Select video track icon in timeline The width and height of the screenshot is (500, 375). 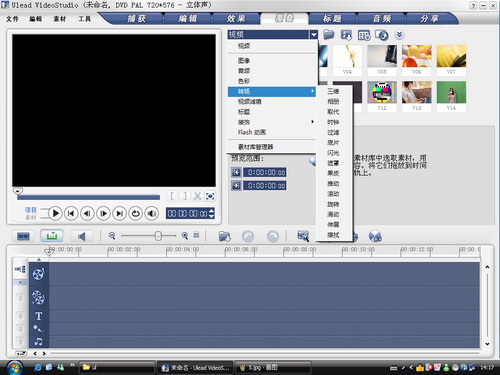[x=39, y=274]
